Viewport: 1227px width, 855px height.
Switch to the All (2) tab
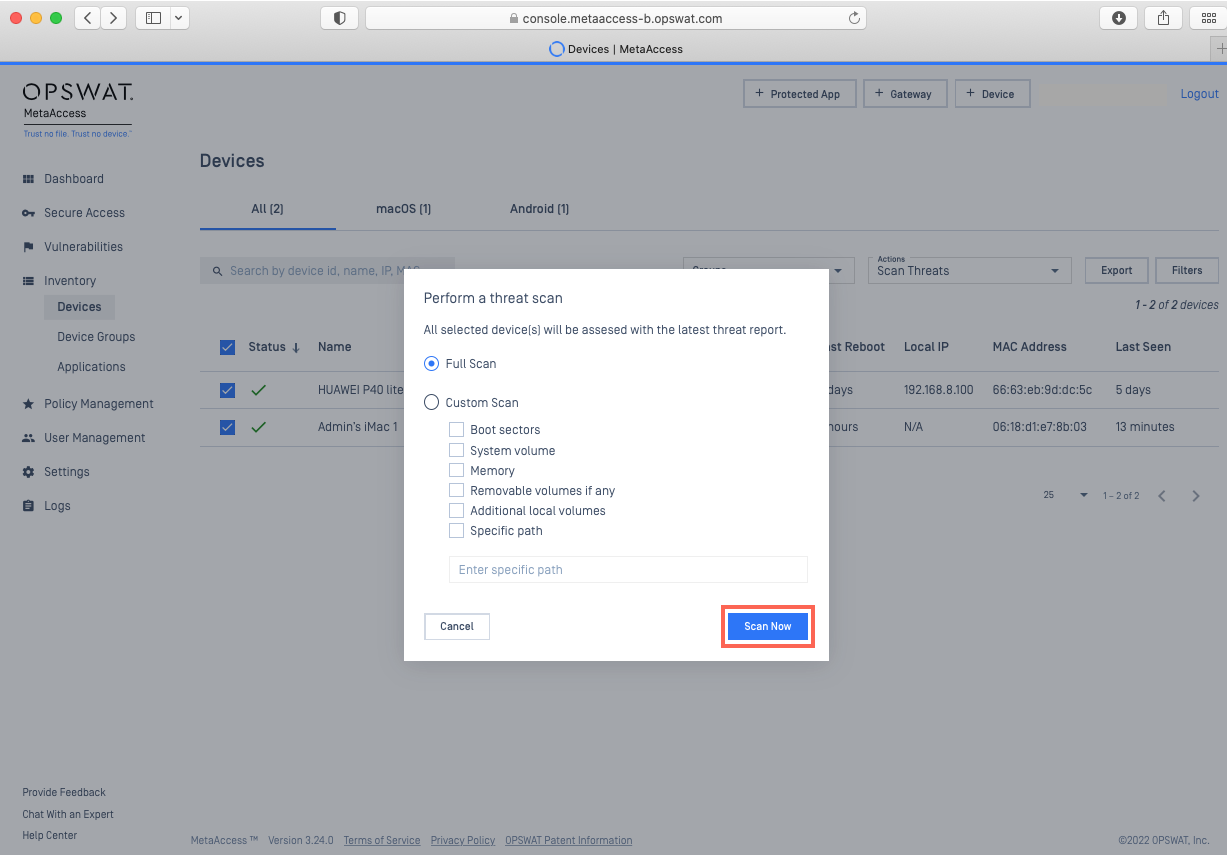coord(267,209)
